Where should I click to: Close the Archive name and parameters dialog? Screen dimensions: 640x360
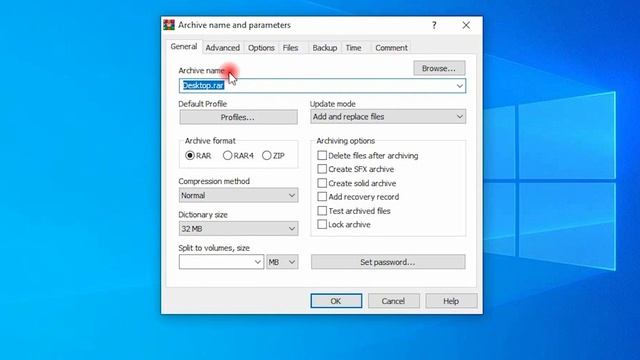(x=466, y=25)
